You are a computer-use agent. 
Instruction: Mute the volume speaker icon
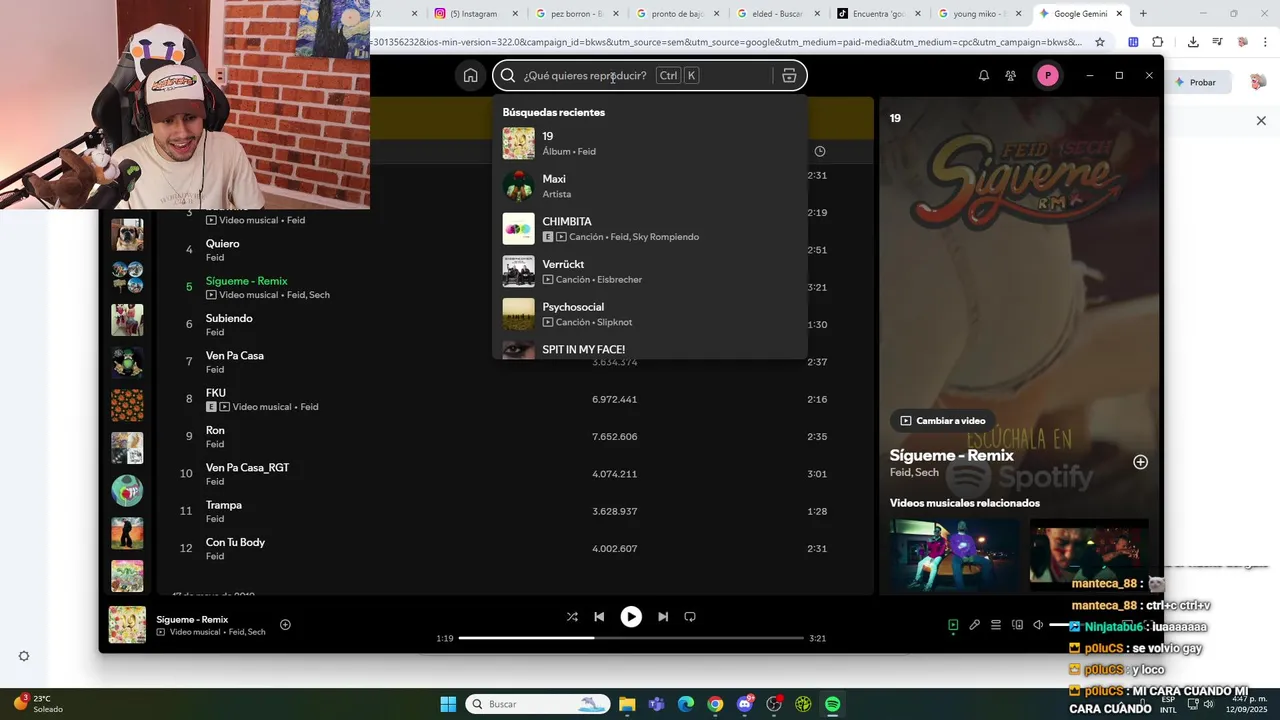1038,625
